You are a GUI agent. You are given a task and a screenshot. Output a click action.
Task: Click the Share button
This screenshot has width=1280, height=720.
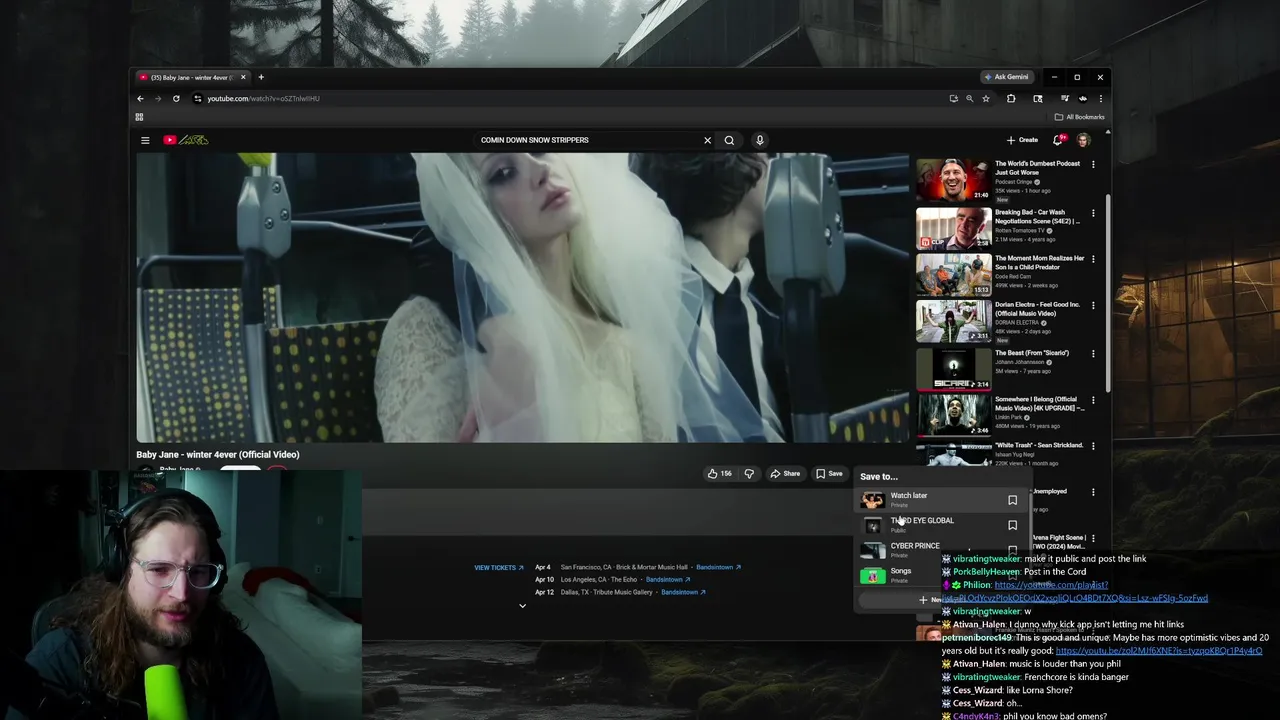tap(785, 474)
